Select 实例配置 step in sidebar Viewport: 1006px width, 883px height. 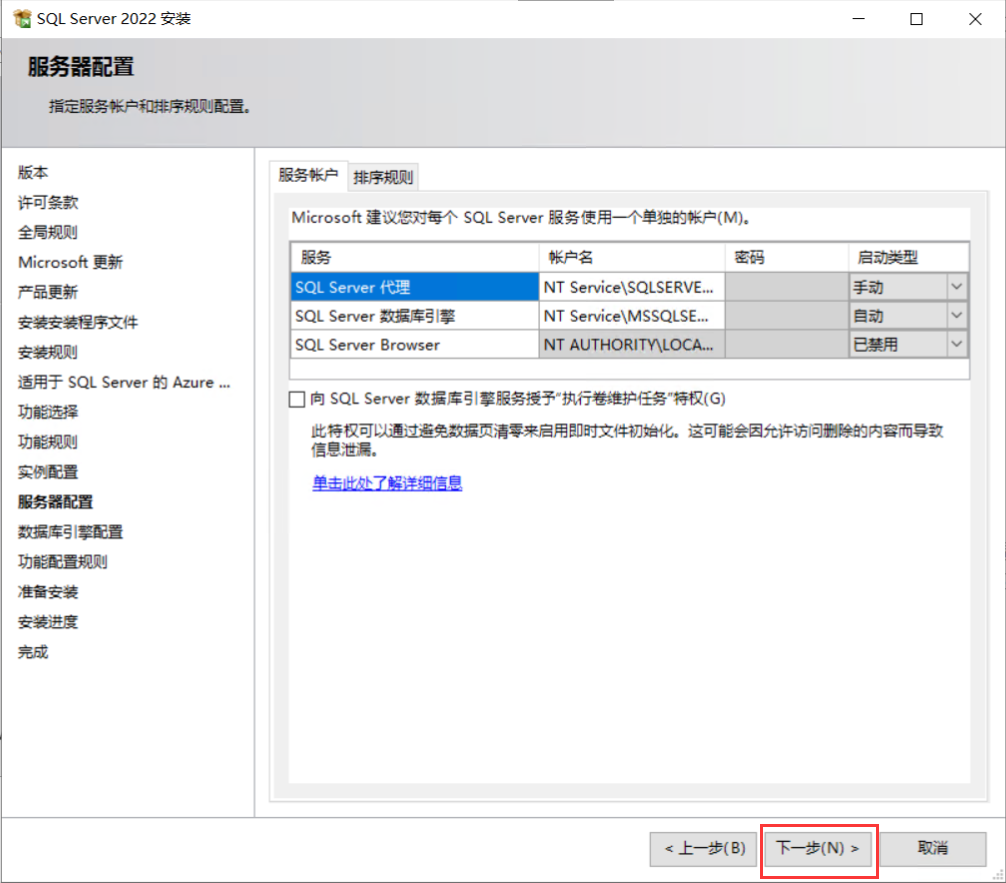(x=48, y=472)
